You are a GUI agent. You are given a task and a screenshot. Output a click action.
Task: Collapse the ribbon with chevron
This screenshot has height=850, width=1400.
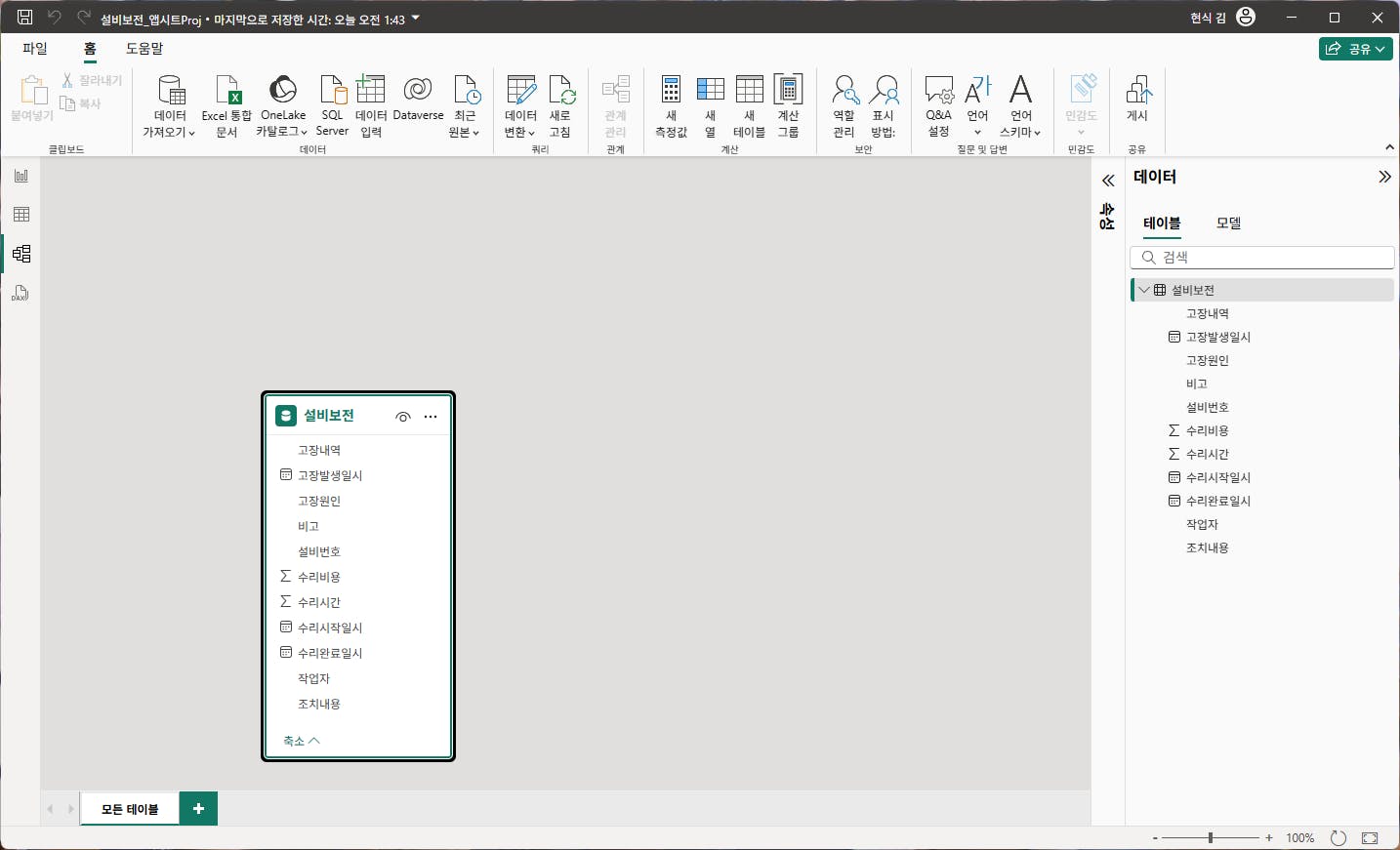1389,147
